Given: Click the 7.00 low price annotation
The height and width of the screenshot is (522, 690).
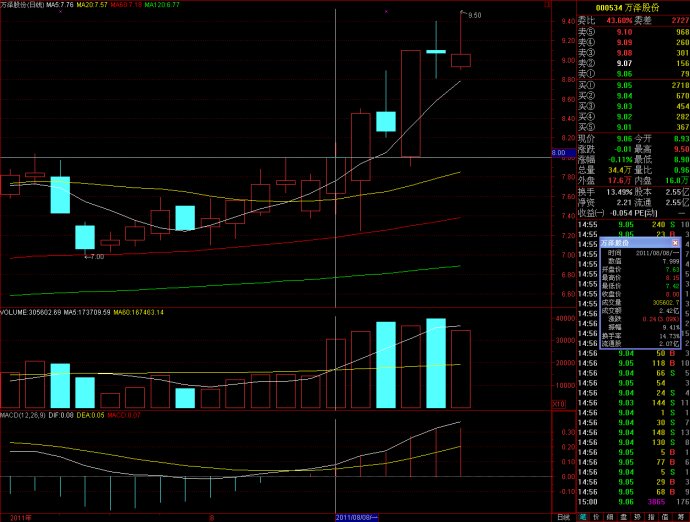Looking at the screenshot, I should coord(97,257).
